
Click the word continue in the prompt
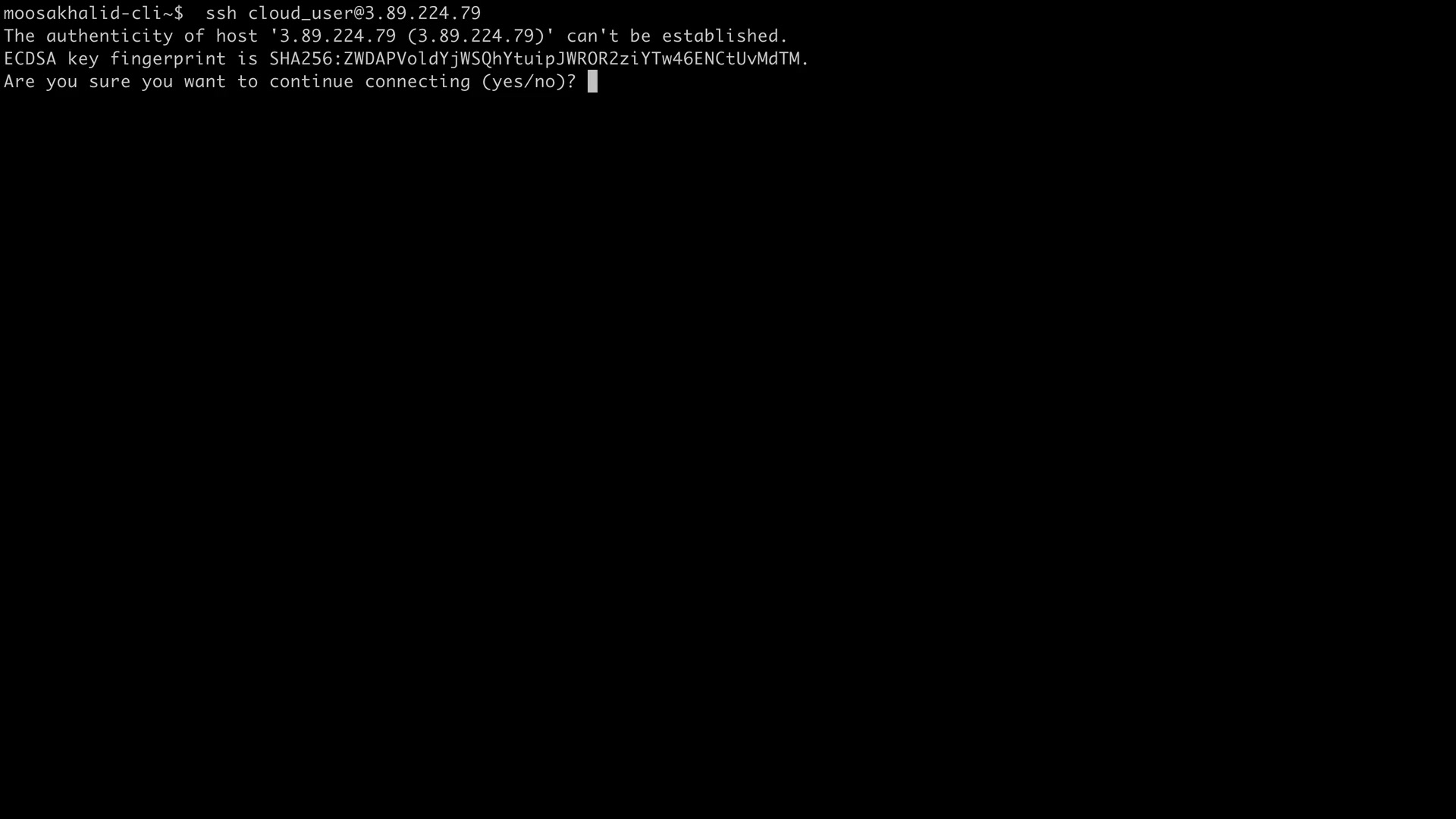point(311,82)
